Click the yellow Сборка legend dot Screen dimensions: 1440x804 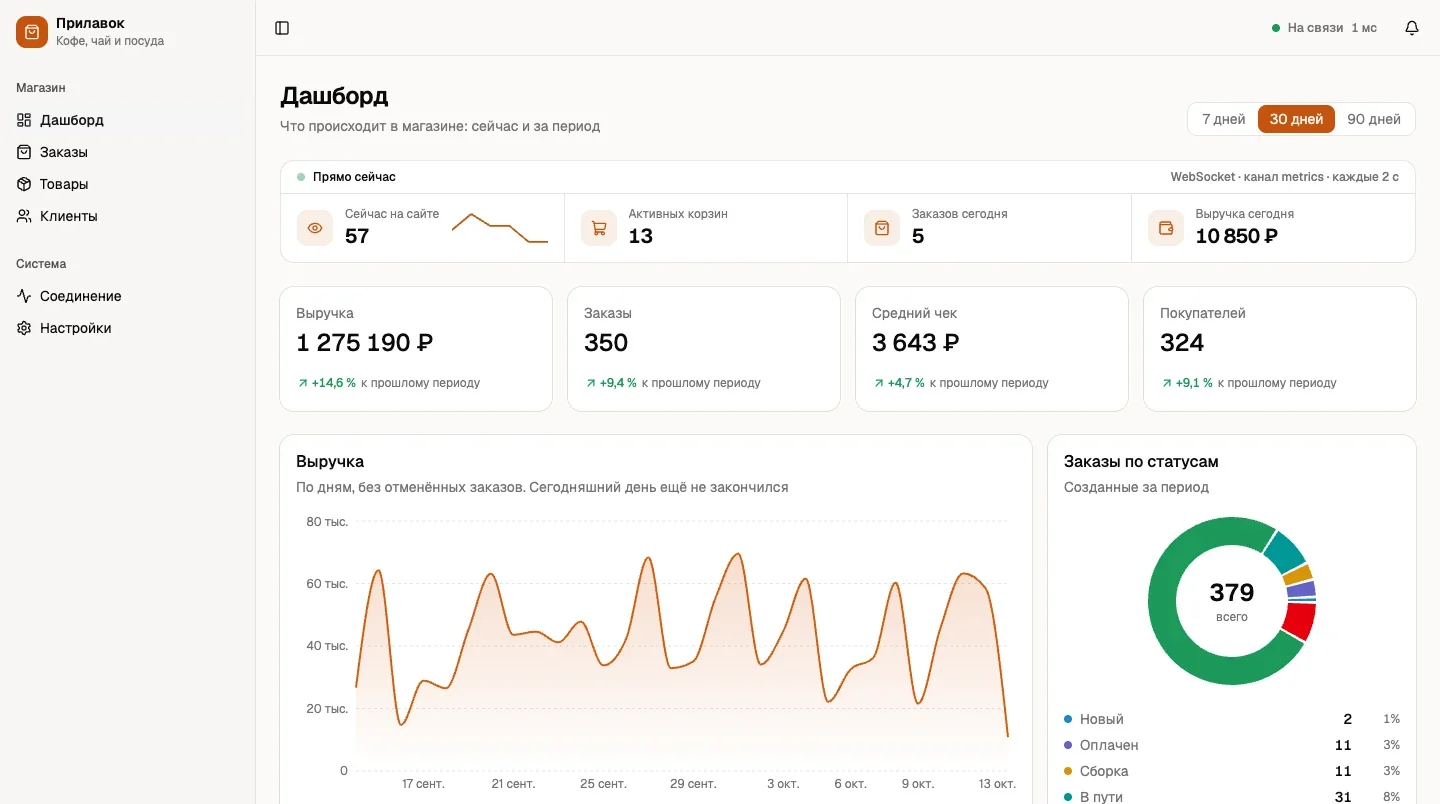tap(1068, 771)
